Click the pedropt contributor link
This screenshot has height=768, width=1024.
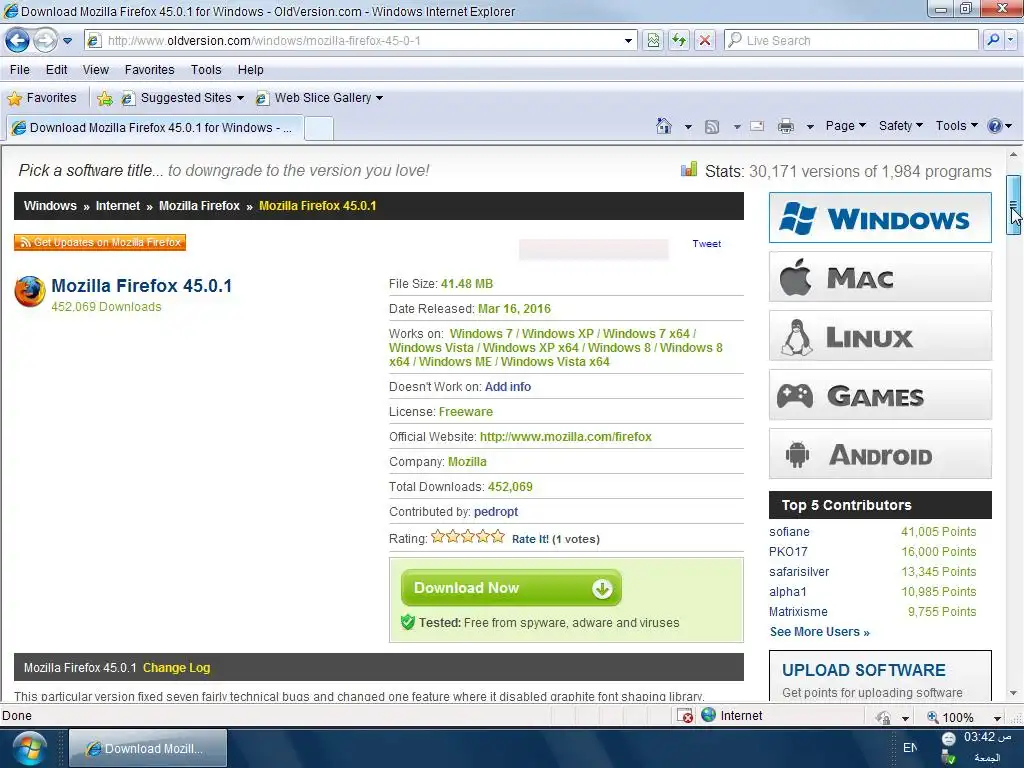[x=496, y=512]
